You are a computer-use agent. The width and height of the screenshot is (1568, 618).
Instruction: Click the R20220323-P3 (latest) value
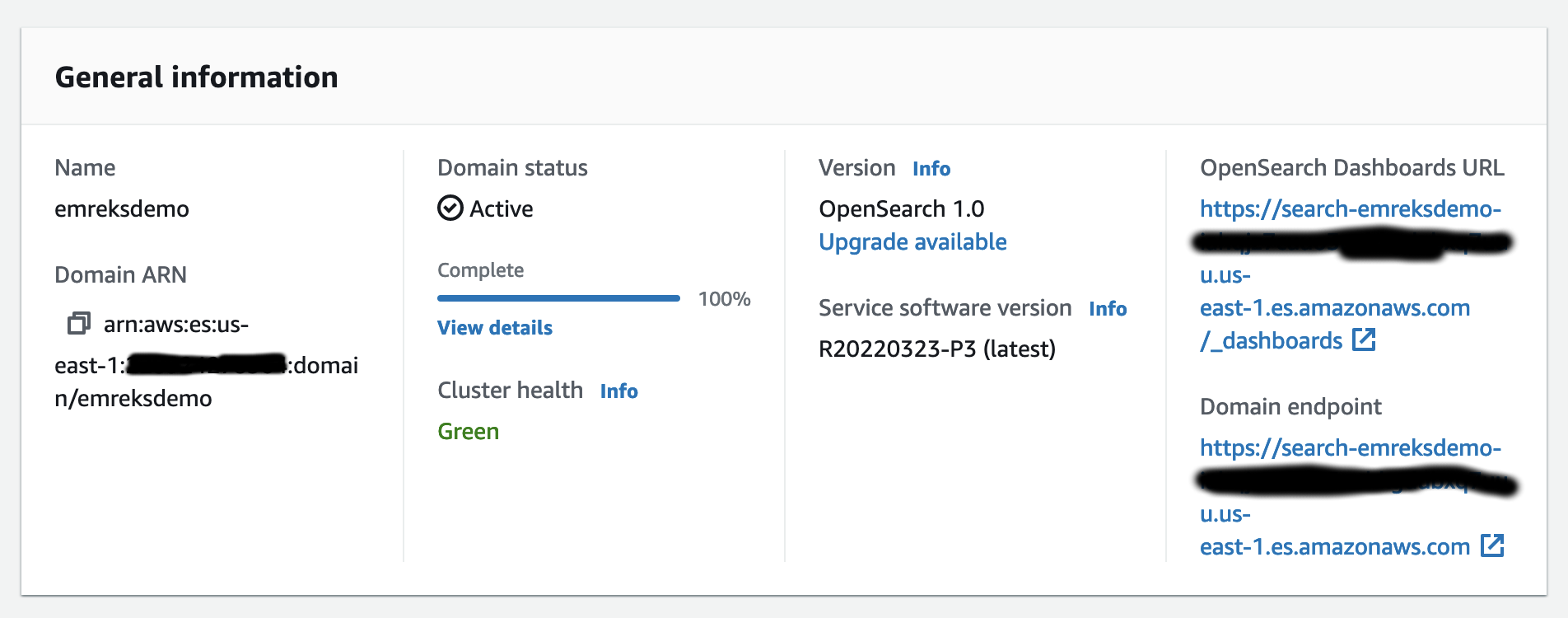tap(937, 349)
